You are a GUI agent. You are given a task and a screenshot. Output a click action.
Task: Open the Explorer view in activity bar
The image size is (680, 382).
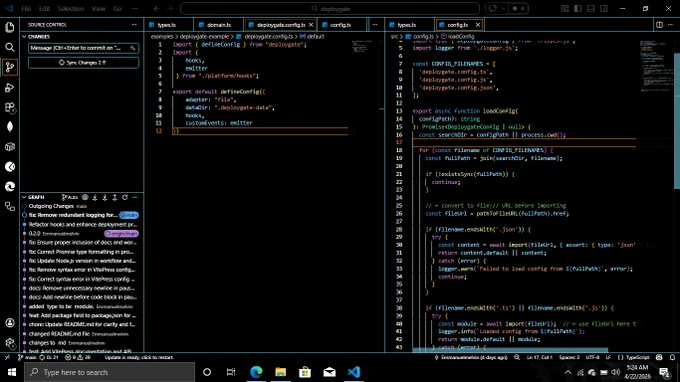click(10, 27)
